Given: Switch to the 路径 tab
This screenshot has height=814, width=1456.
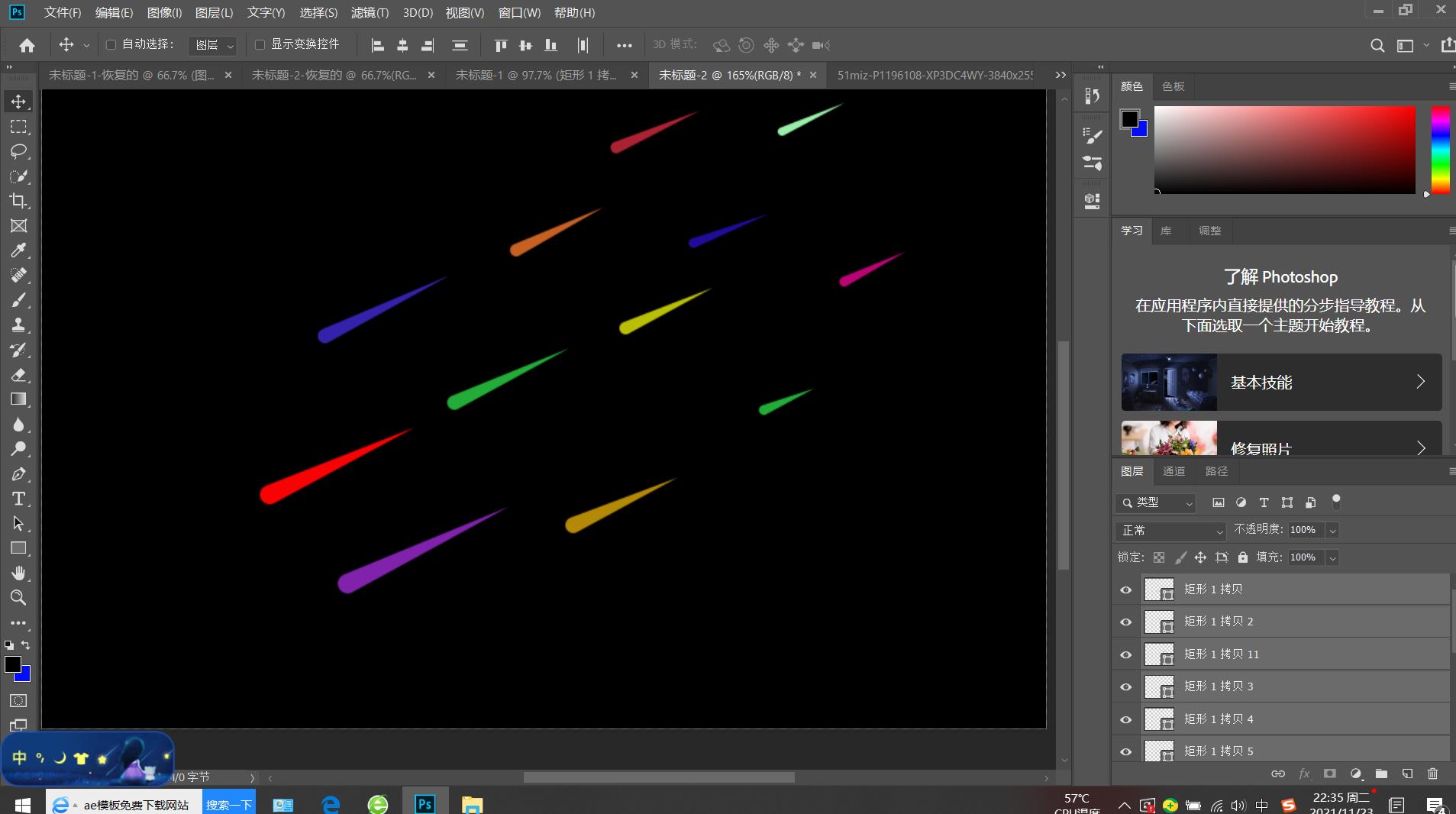Looking at the screenshot, I should click(1216, 471).
